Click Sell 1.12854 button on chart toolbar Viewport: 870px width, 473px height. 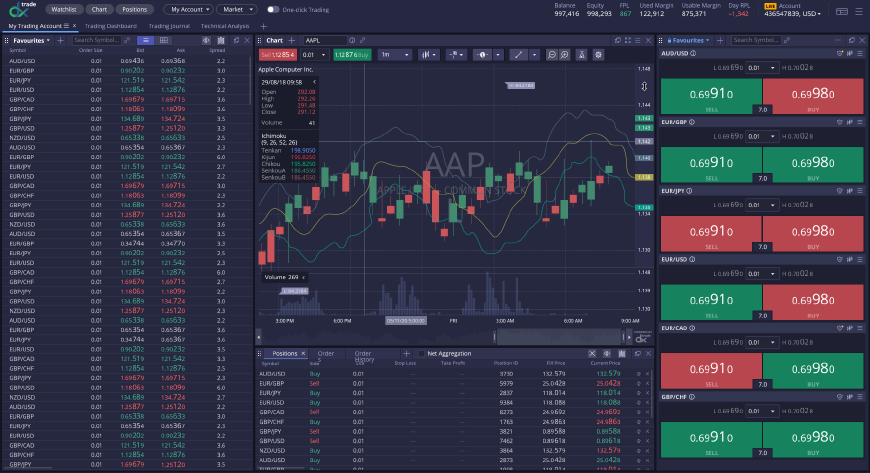[277, 55]
